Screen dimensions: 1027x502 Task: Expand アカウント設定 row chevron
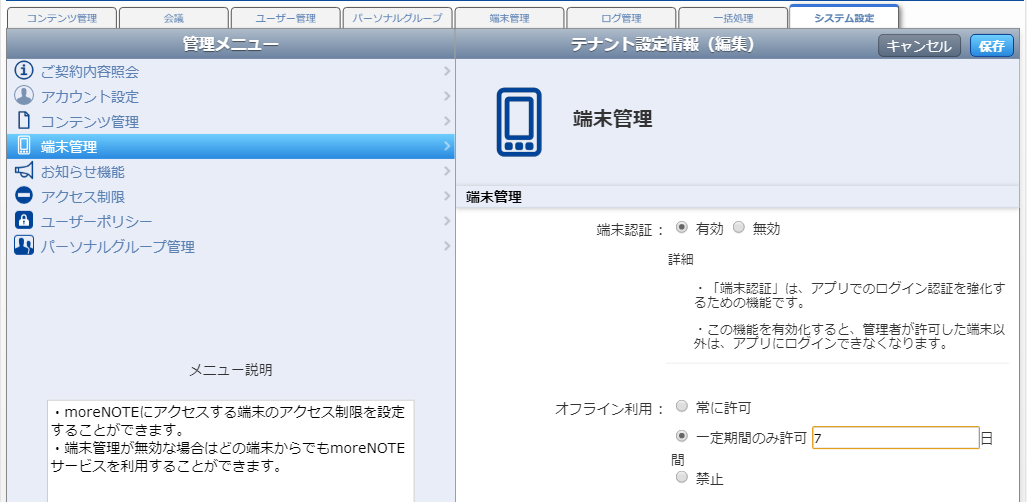pyautogui.click(x=447, y=96)
